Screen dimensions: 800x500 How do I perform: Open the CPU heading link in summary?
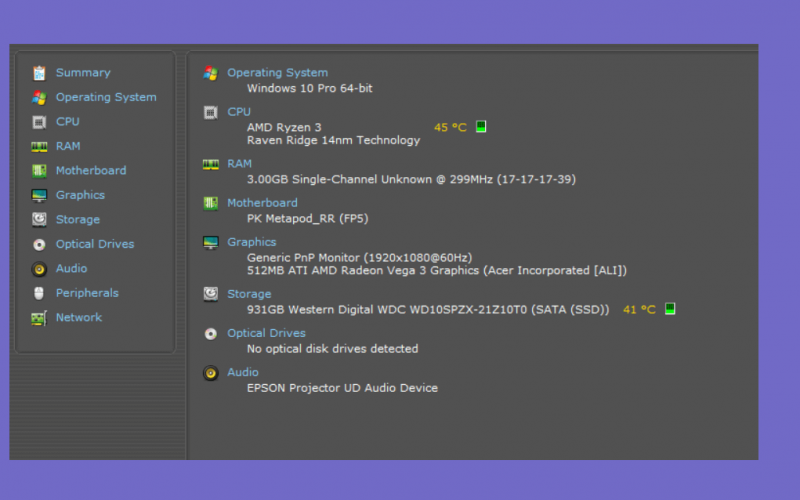(239, 112)
